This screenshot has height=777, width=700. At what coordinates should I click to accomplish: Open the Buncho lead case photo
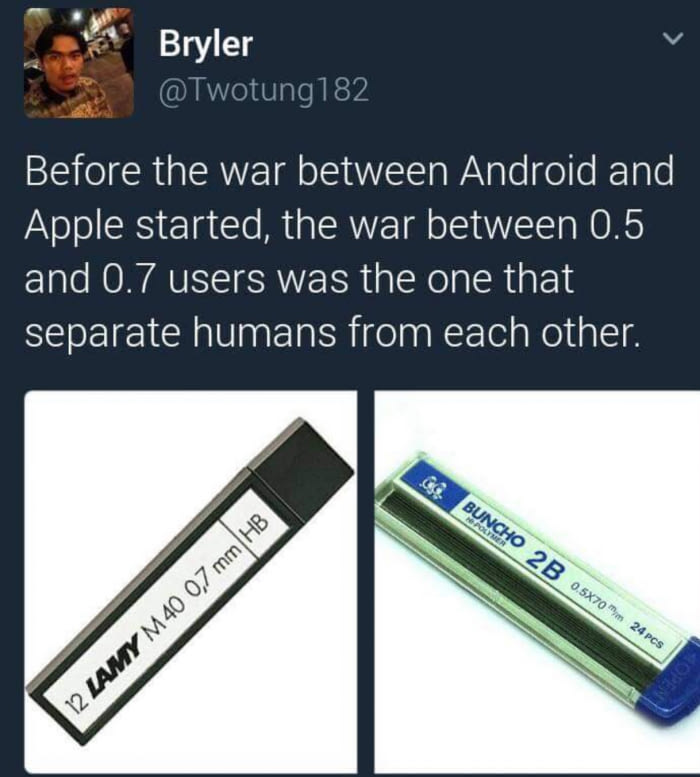(537, 581)
